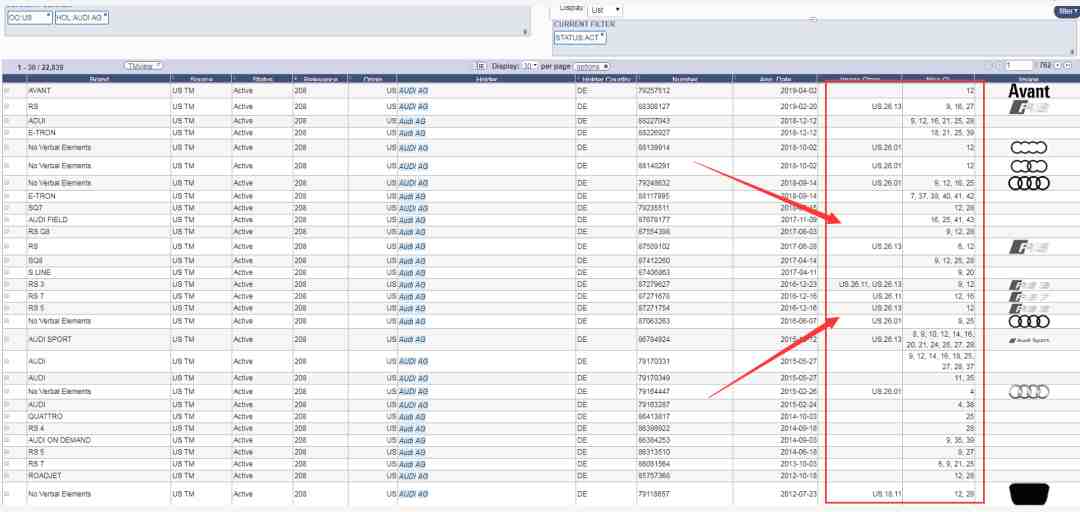Select number cell 79118857
The width and height of the screenshot is (1080, 512).
(x=654, y=493)
